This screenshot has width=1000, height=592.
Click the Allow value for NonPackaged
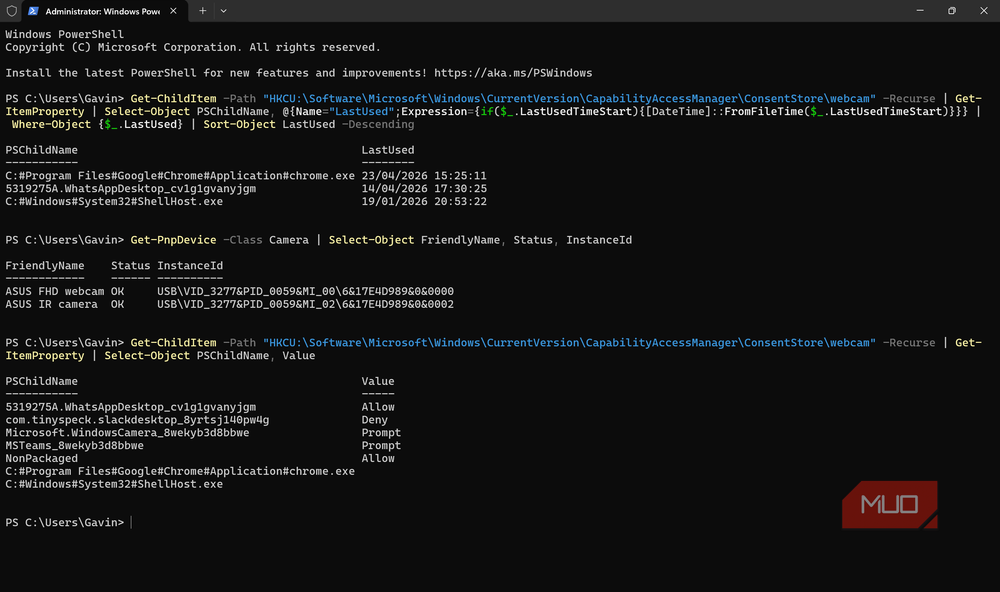pyautogui.click(x=378, y=458)
